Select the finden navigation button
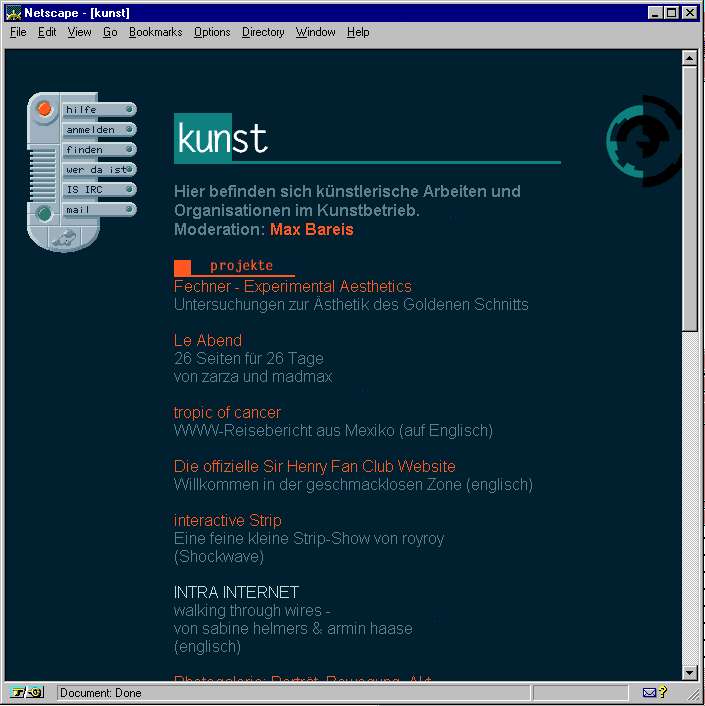 97,150
